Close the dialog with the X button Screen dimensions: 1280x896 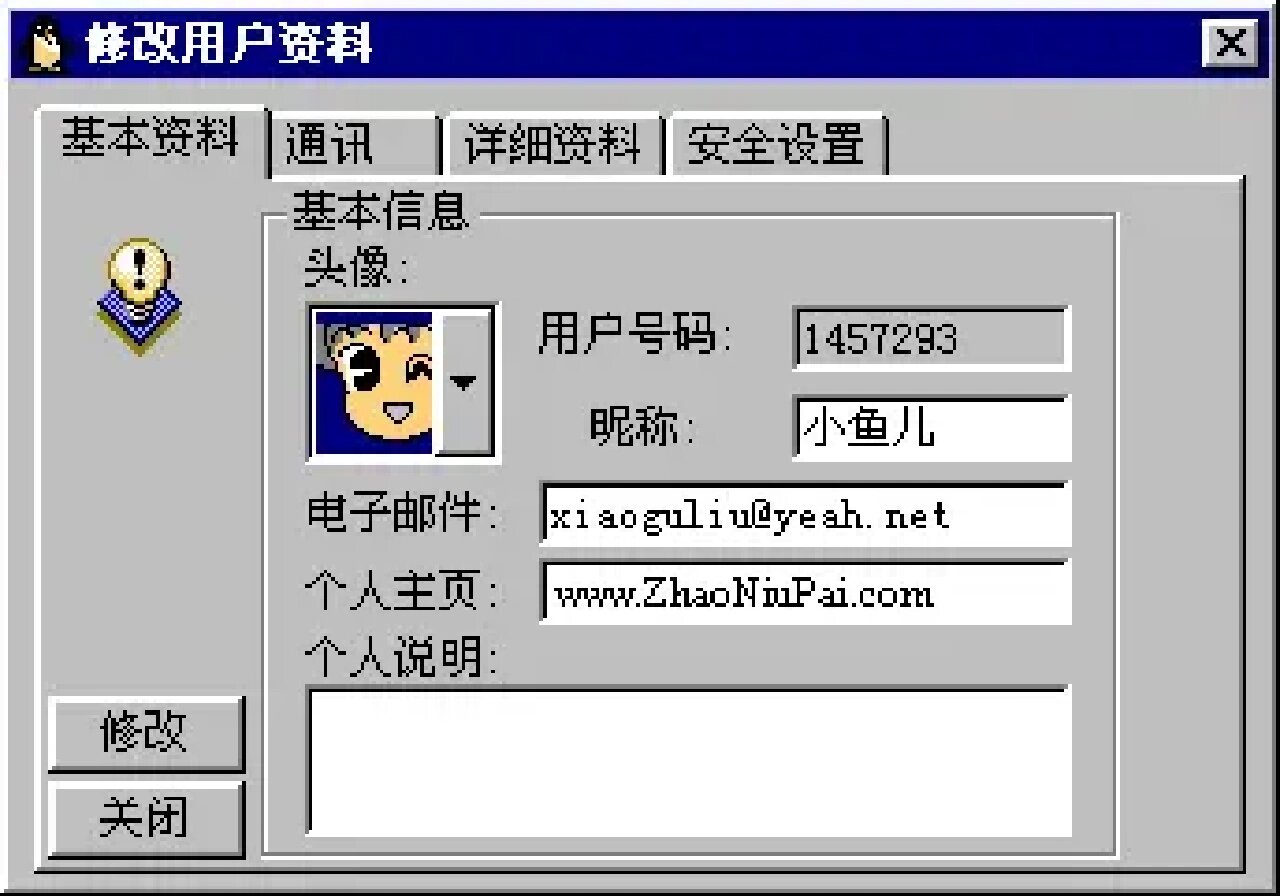tap(1230, 44)
